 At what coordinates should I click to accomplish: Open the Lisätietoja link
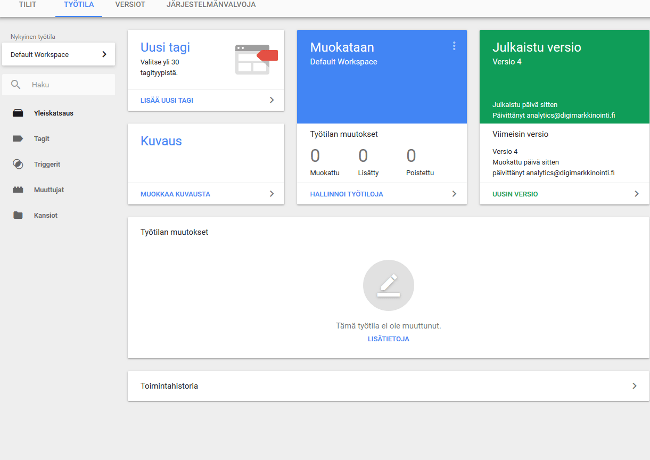click(388, 339)
